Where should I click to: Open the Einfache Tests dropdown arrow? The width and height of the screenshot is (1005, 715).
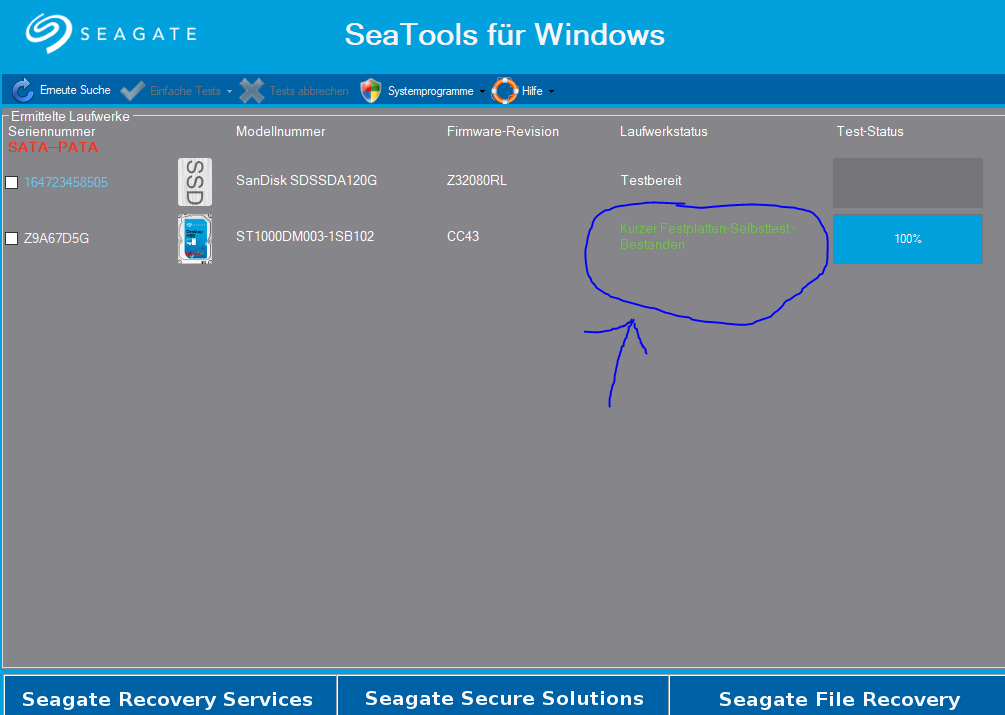[x=229, y=92]
